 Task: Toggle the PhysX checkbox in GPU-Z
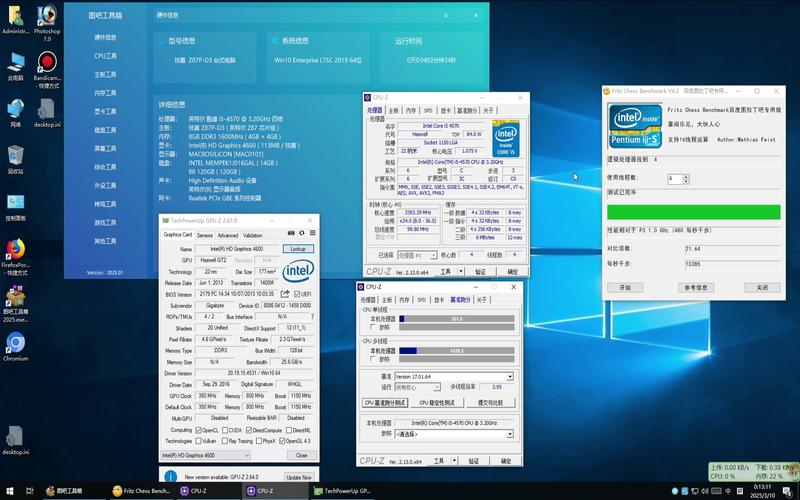[259, 441]
